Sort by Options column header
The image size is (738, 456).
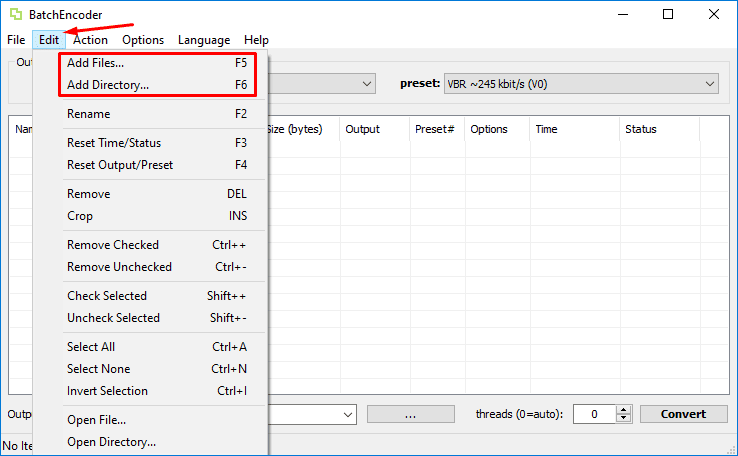[497, 129]
